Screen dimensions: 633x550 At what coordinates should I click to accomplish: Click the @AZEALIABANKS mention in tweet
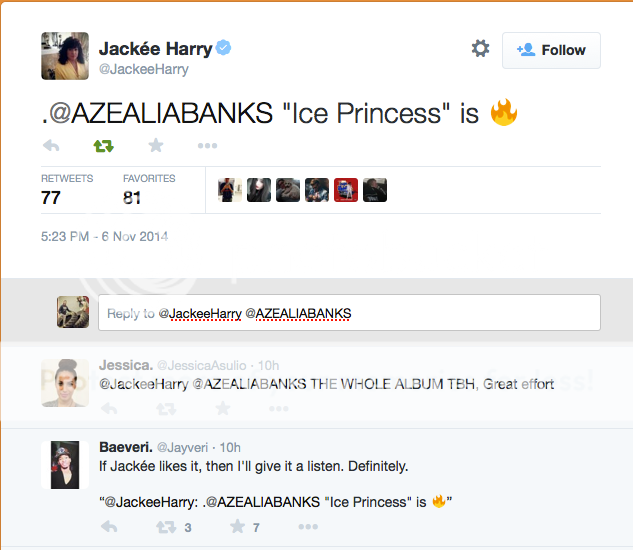tap(162, 114)
